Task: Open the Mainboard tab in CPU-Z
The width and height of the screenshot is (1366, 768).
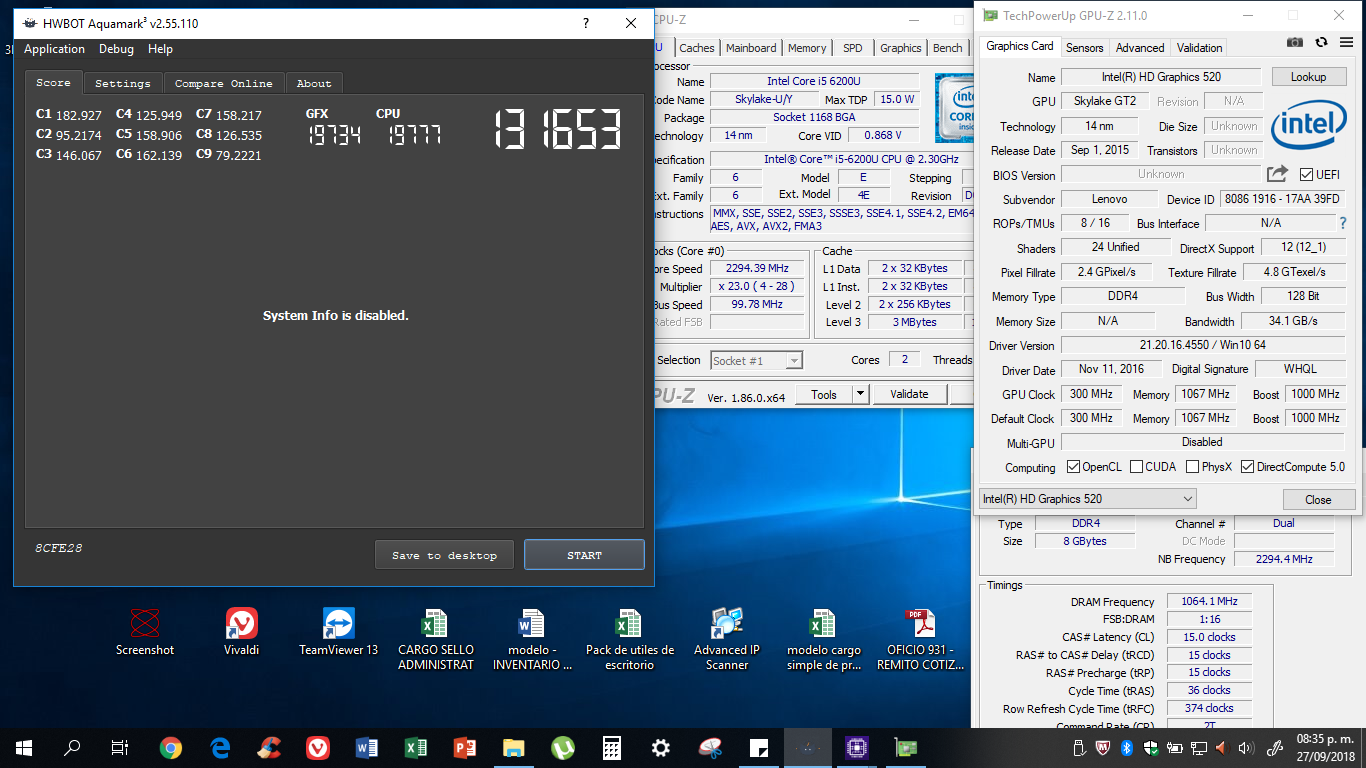Action: pos(751,48)
